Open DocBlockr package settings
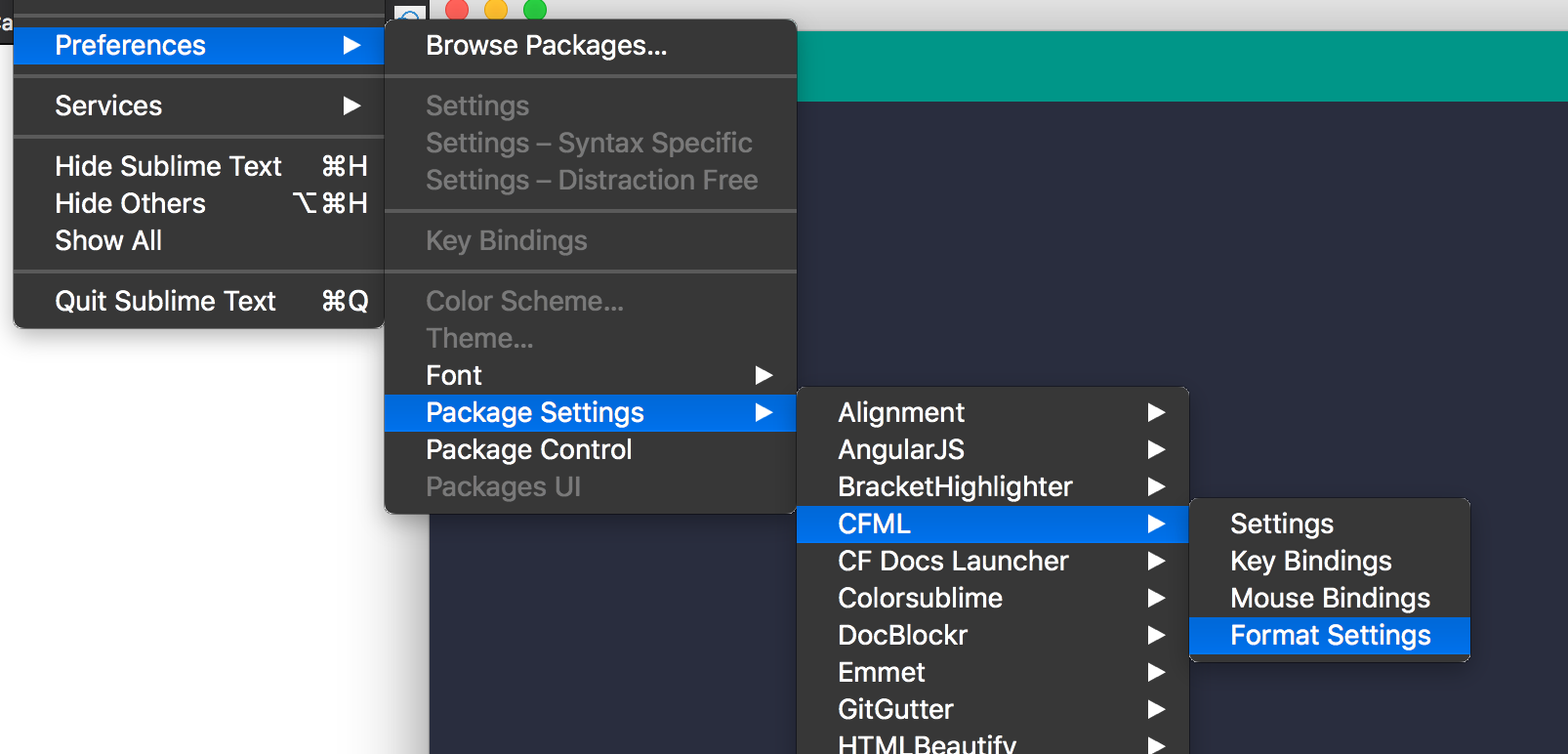Image resolution: width=1568 pixels, height=754 pixels. (993, 636)
